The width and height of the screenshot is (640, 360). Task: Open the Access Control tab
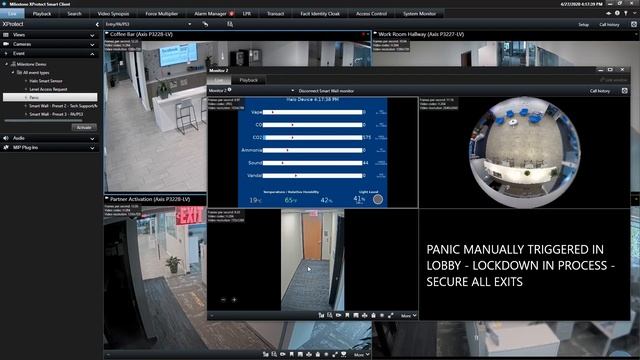click(371, 13)
